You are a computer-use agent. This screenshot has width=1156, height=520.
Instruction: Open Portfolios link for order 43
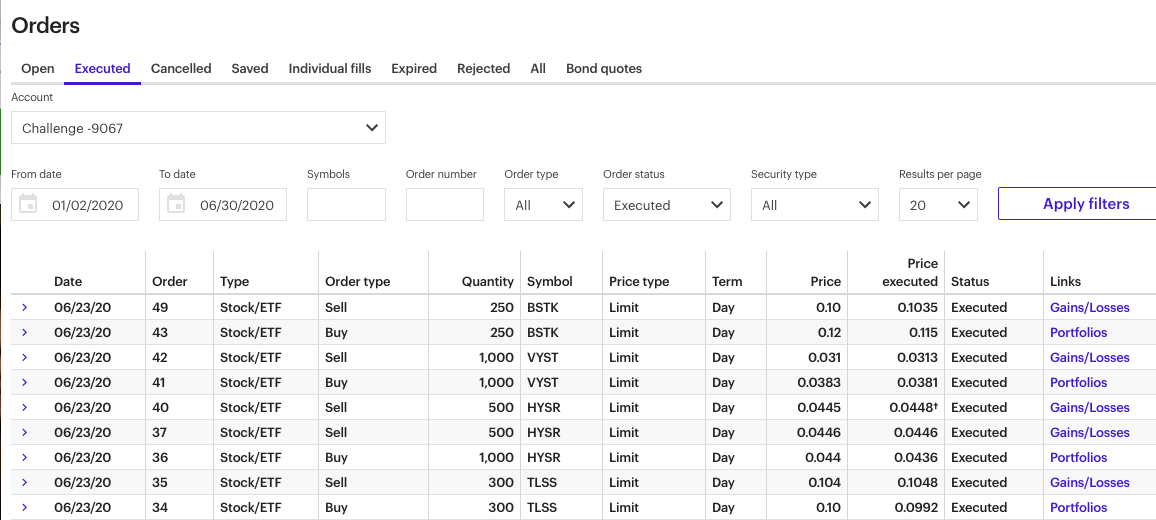click(1078, 333)
